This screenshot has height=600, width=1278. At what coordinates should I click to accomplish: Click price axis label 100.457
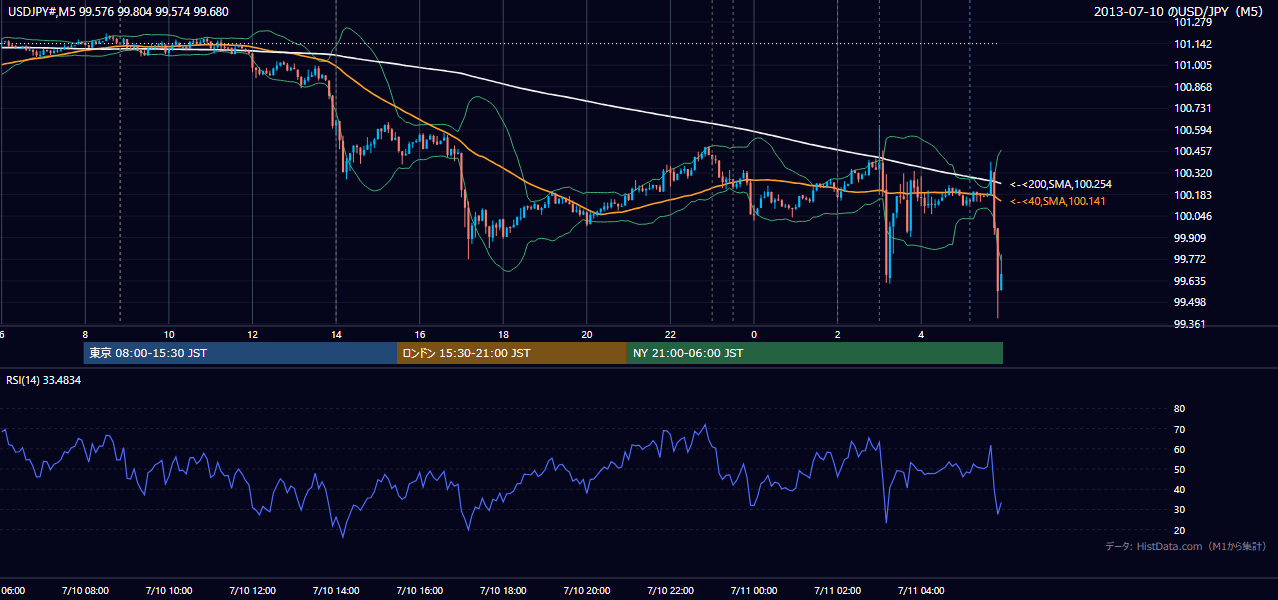point(1194,151)
